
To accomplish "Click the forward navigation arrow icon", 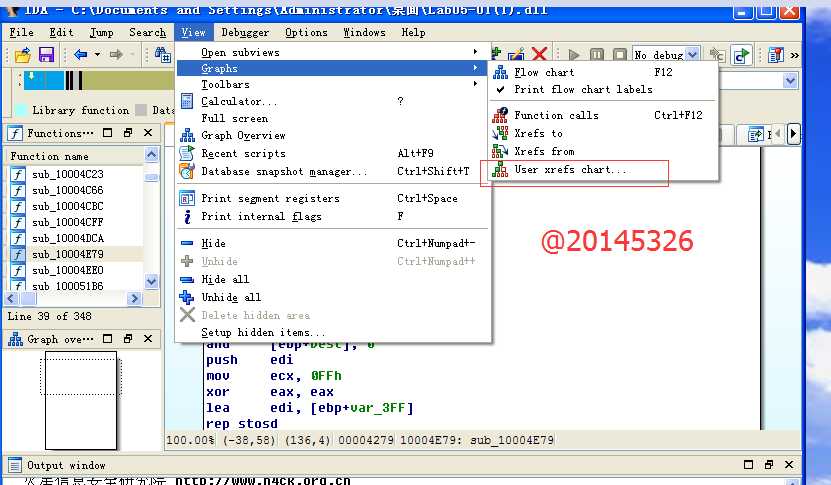I will pyautogui.click(x=116, y=54).
